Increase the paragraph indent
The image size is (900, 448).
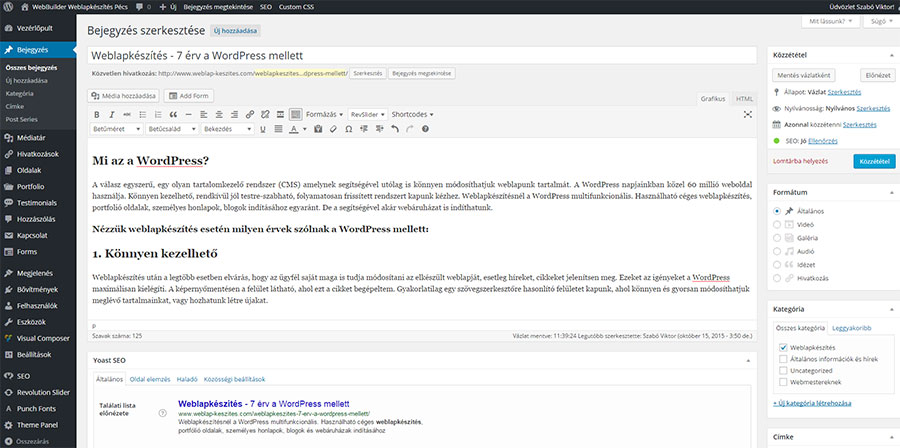(x=379, y=129)
